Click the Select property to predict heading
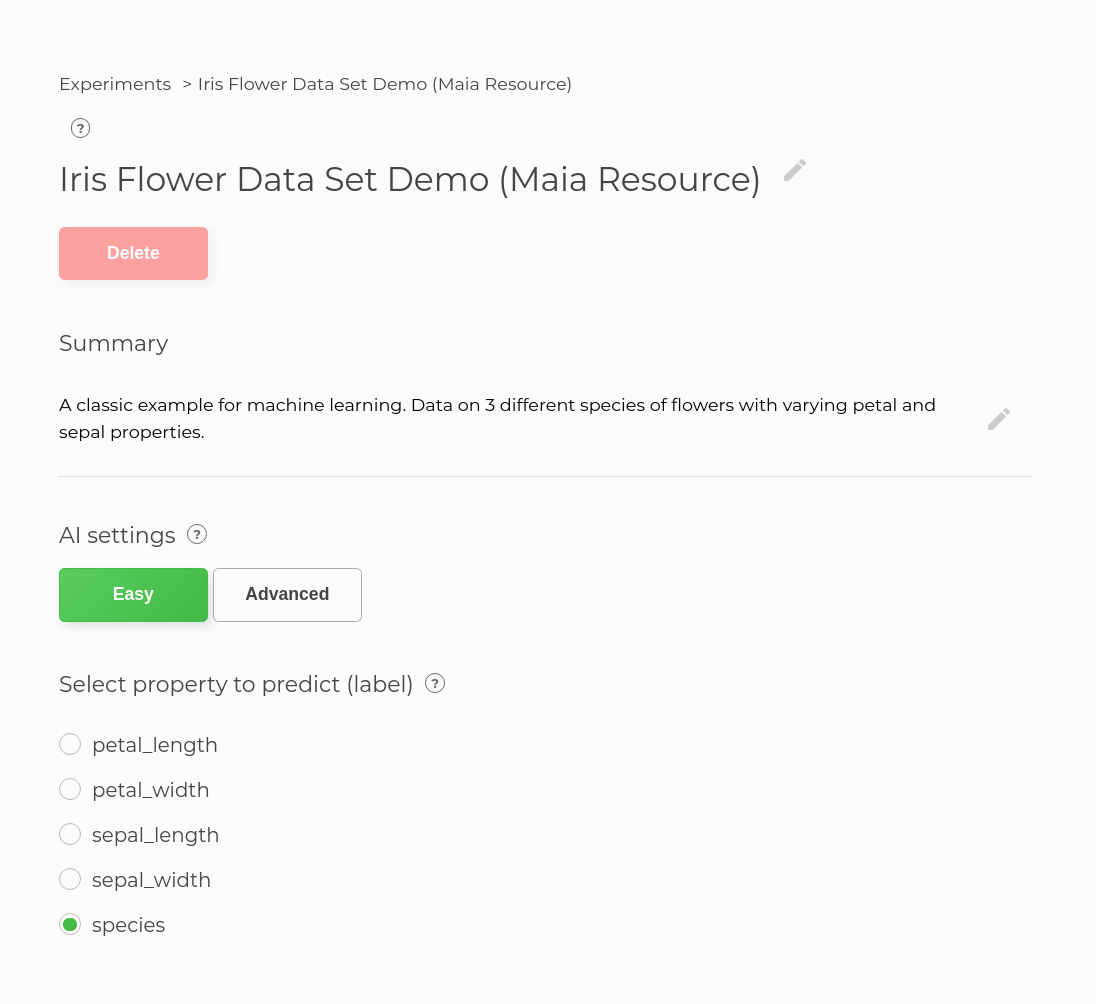1096x1004 pixels. coord(236,684)
